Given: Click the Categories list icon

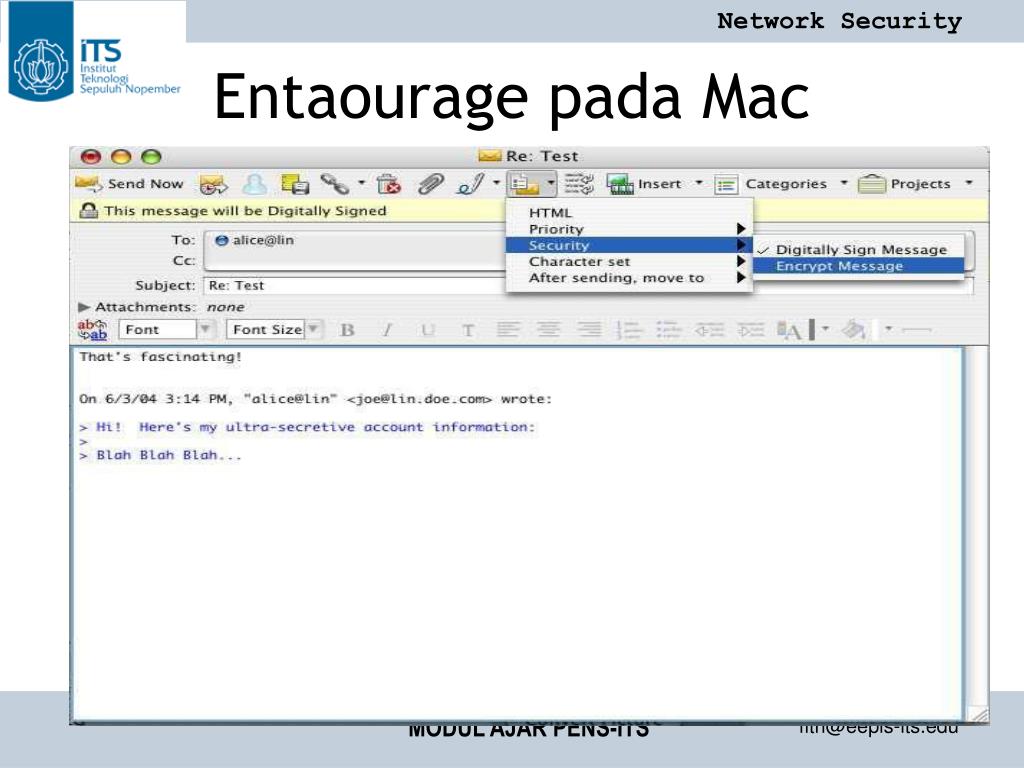Looking at the screenshot, I should point(726,185).
